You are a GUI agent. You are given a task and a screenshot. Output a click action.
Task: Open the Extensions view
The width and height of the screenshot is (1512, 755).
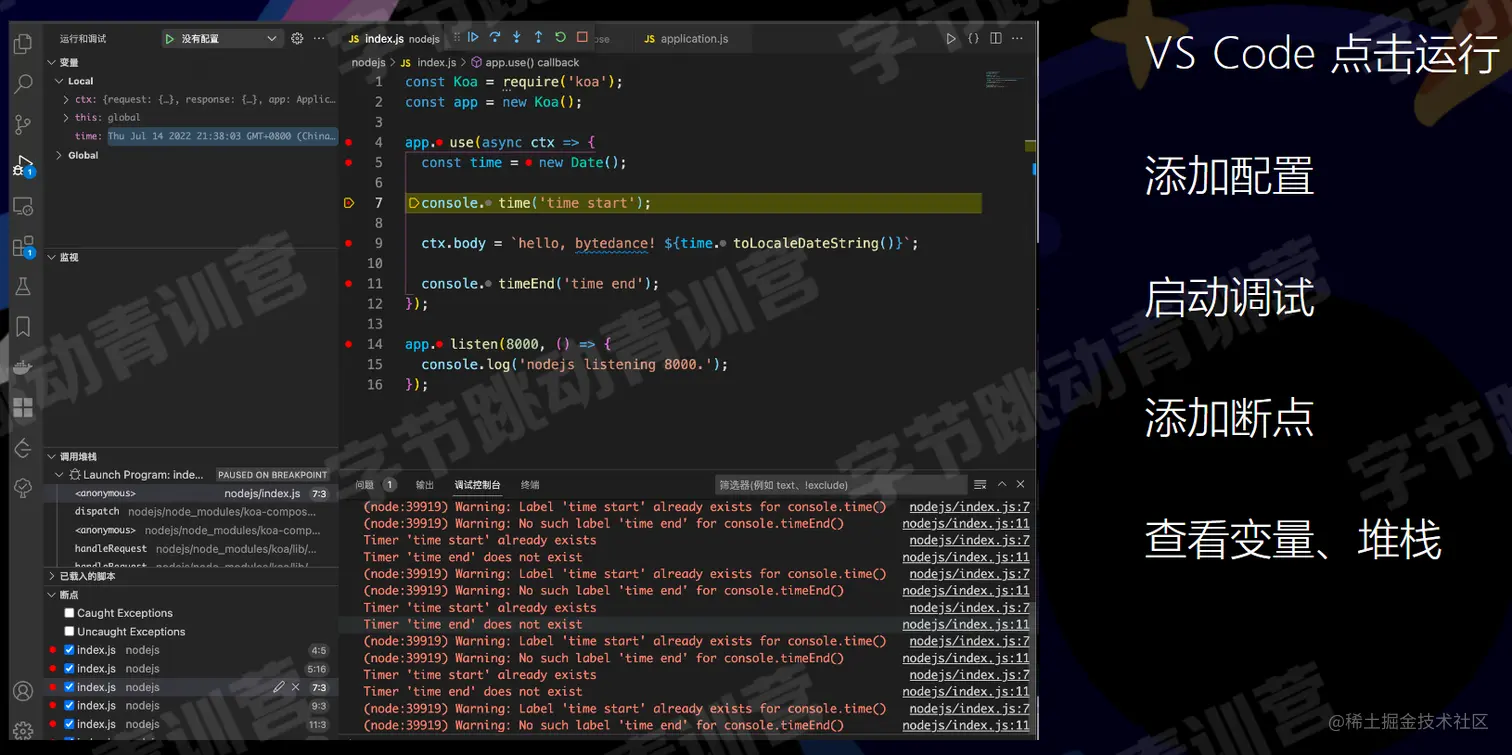(x=22, y=247)
